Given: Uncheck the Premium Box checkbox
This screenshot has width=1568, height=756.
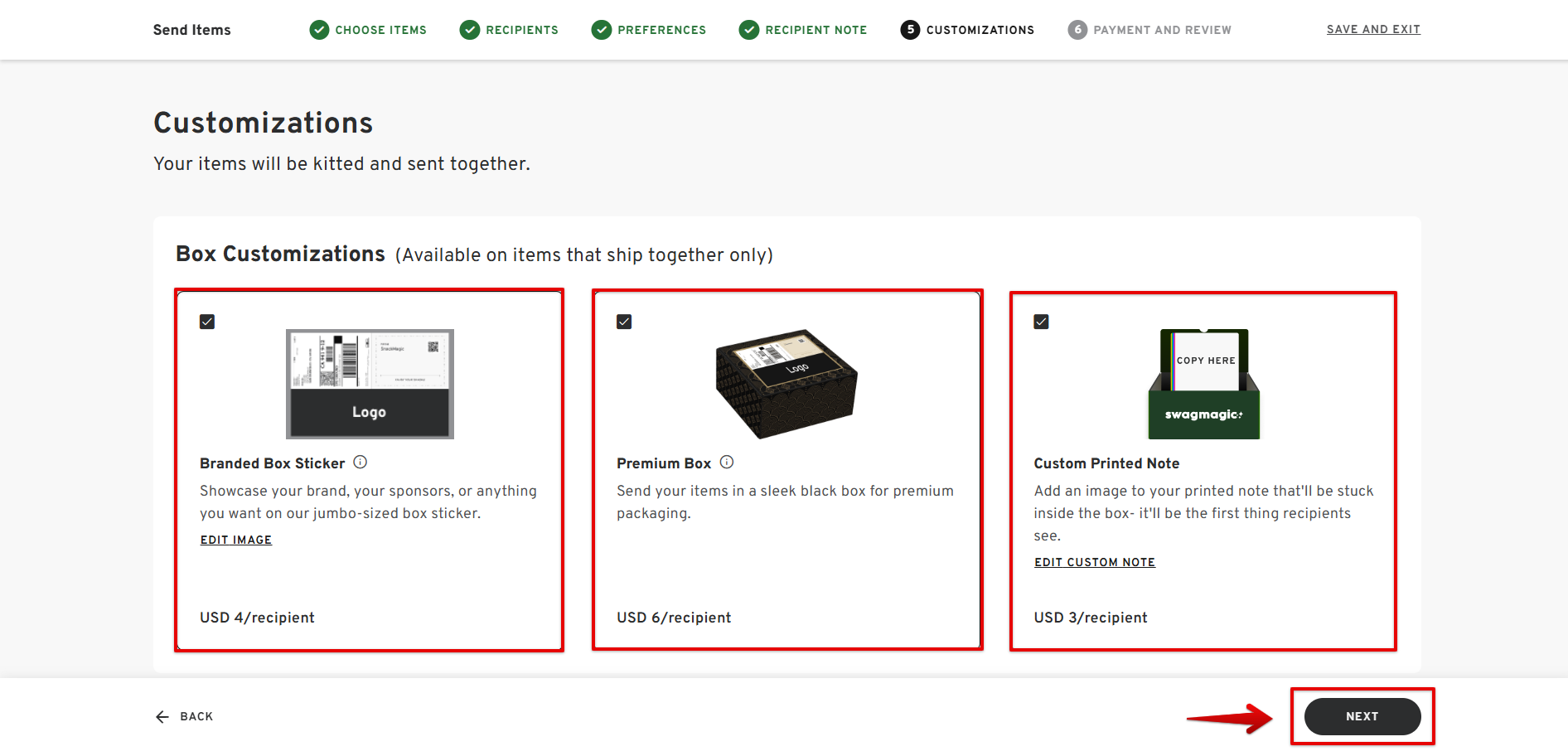Looking at the screenshot, I should click(624, 322).
